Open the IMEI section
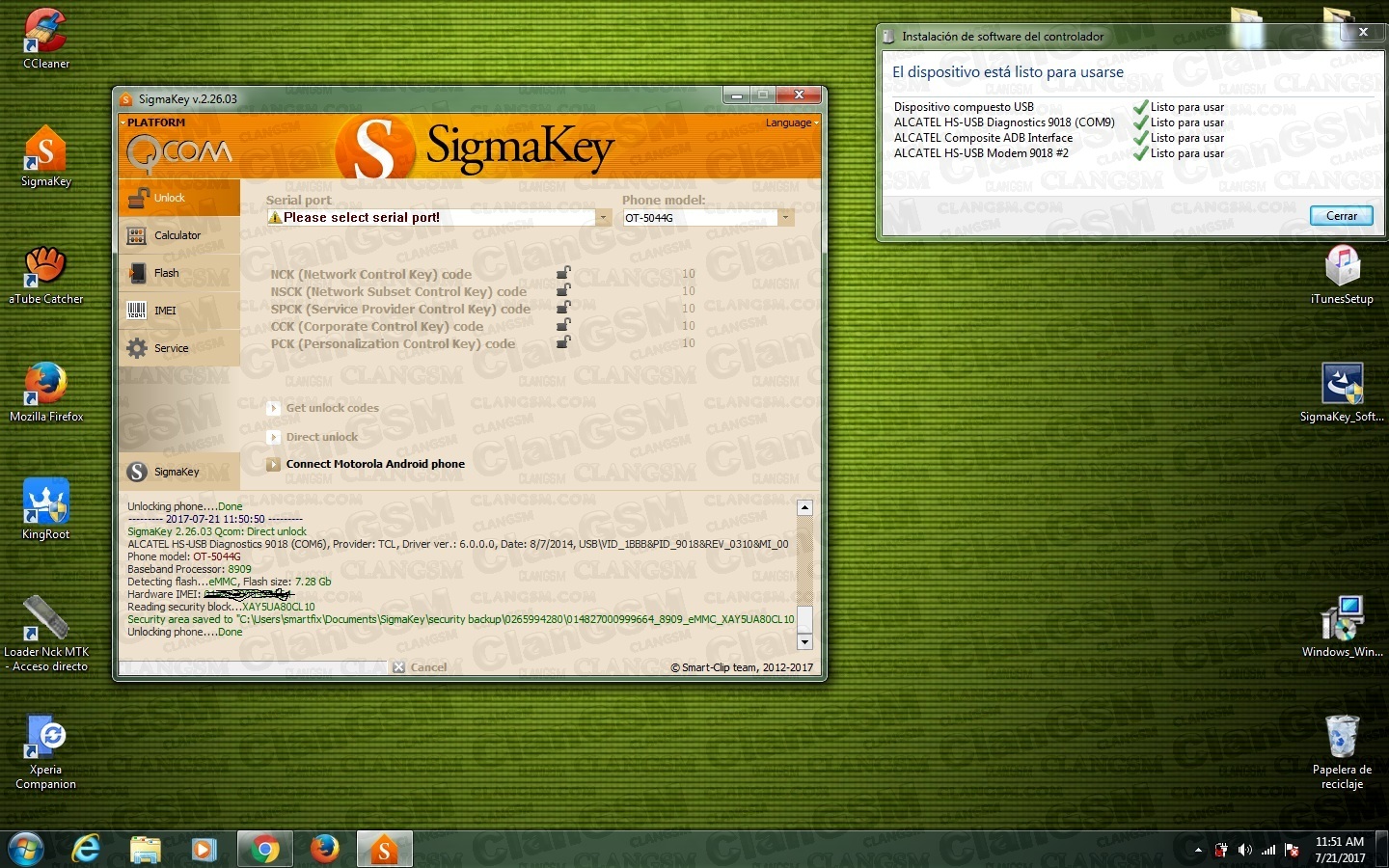Viewport: 1389px width, 868px height. 179,311
